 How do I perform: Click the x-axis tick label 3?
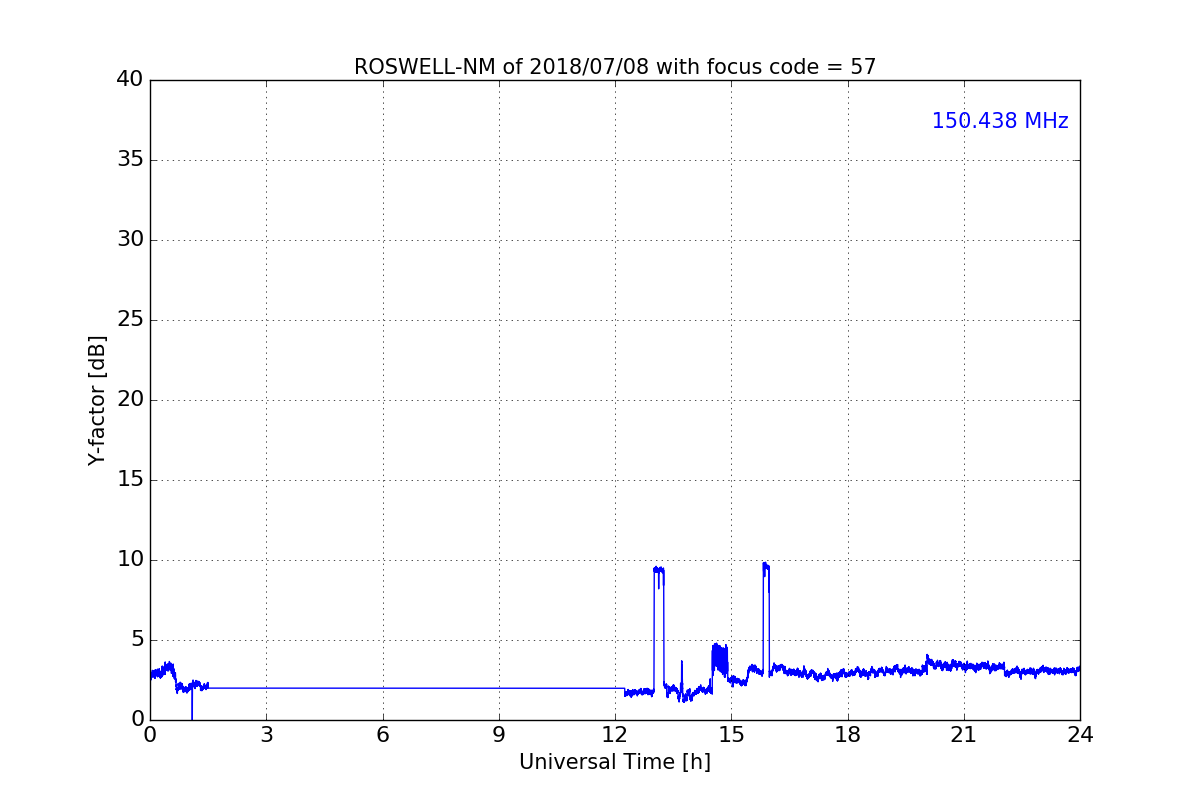[266, 735]
